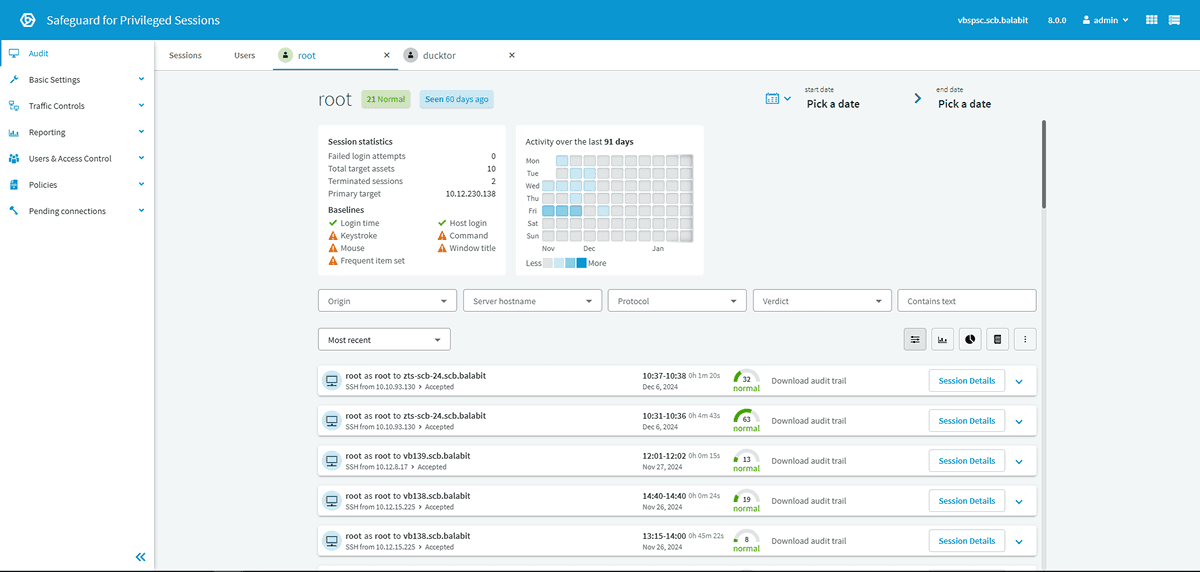Pick a start date field

833,104
